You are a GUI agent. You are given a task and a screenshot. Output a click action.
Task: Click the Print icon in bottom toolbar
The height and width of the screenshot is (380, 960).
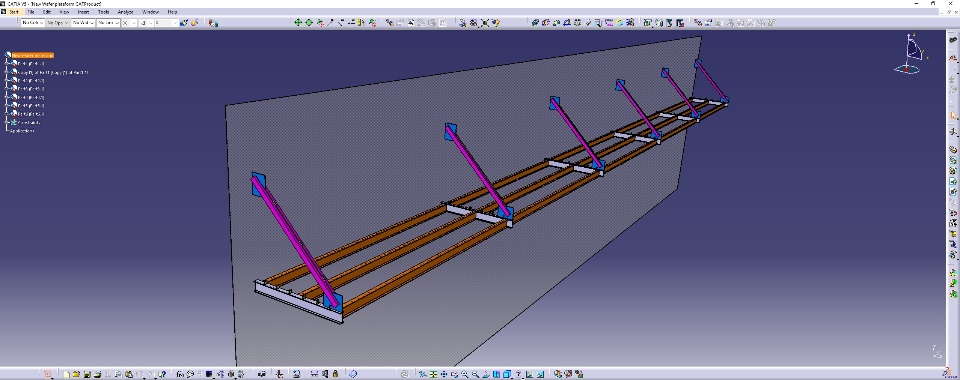pos(98,374)
